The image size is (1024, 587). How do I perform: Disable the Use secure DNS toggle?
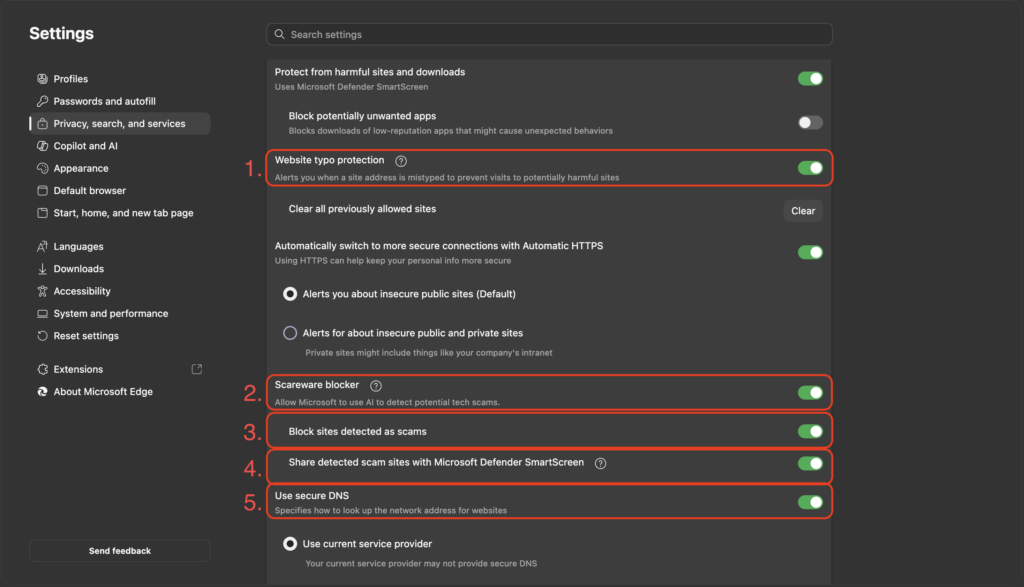(810, 502)
